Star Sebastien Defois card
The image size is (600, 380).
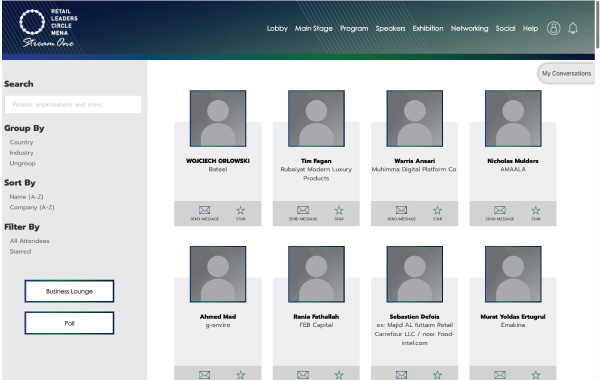point(437,375)
